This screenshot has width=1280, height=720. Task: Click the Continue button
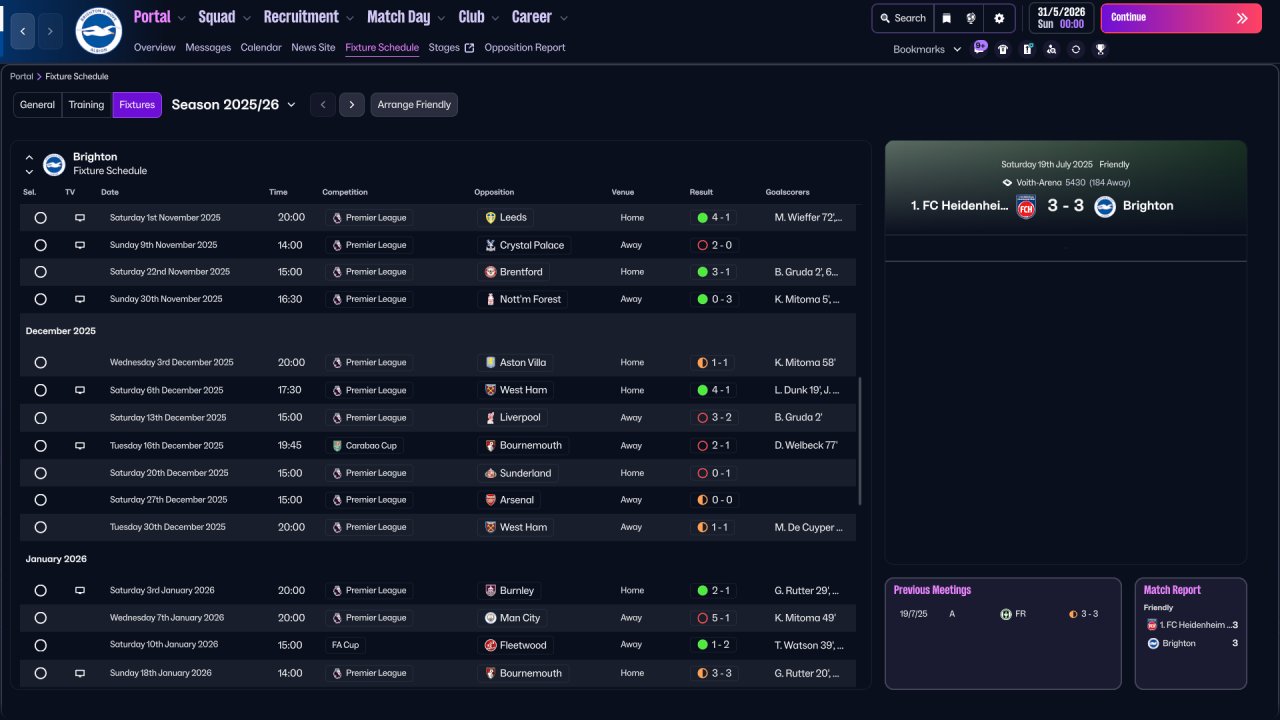point(1181,18)
